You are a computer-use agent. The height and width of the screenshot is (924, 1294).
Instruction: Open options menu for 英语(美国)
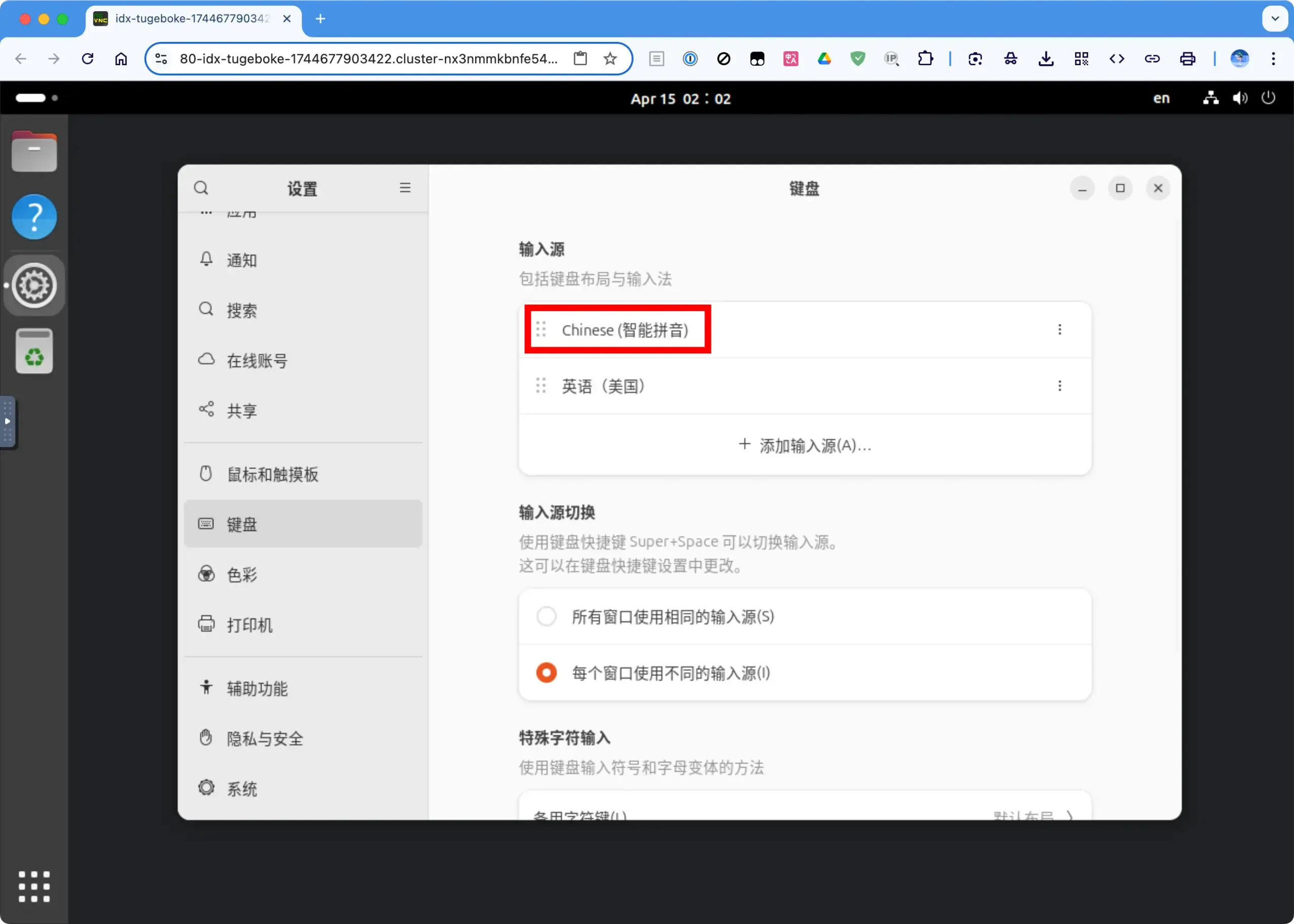1059,386
